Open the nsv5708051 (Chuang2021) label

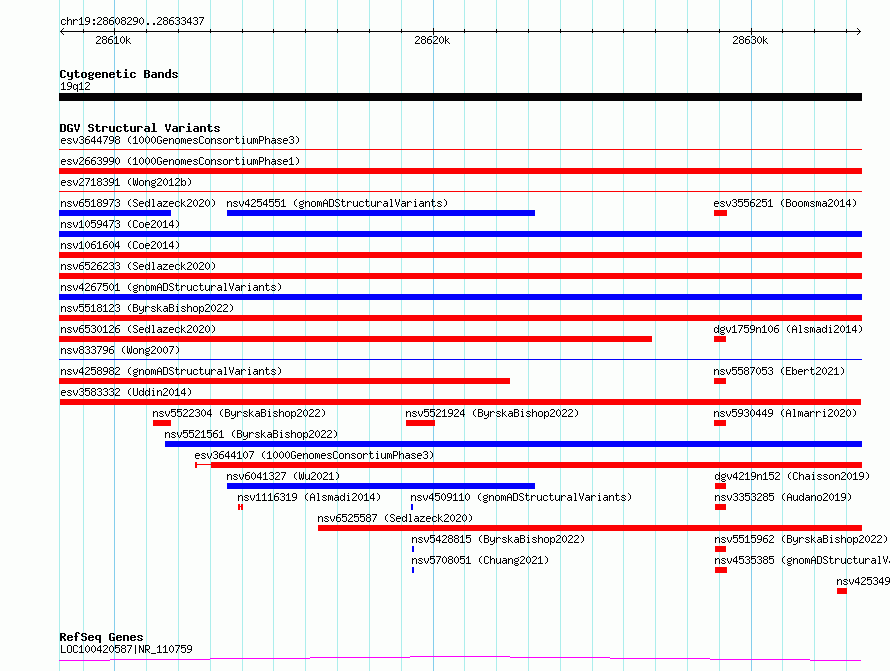click(480, 560)
